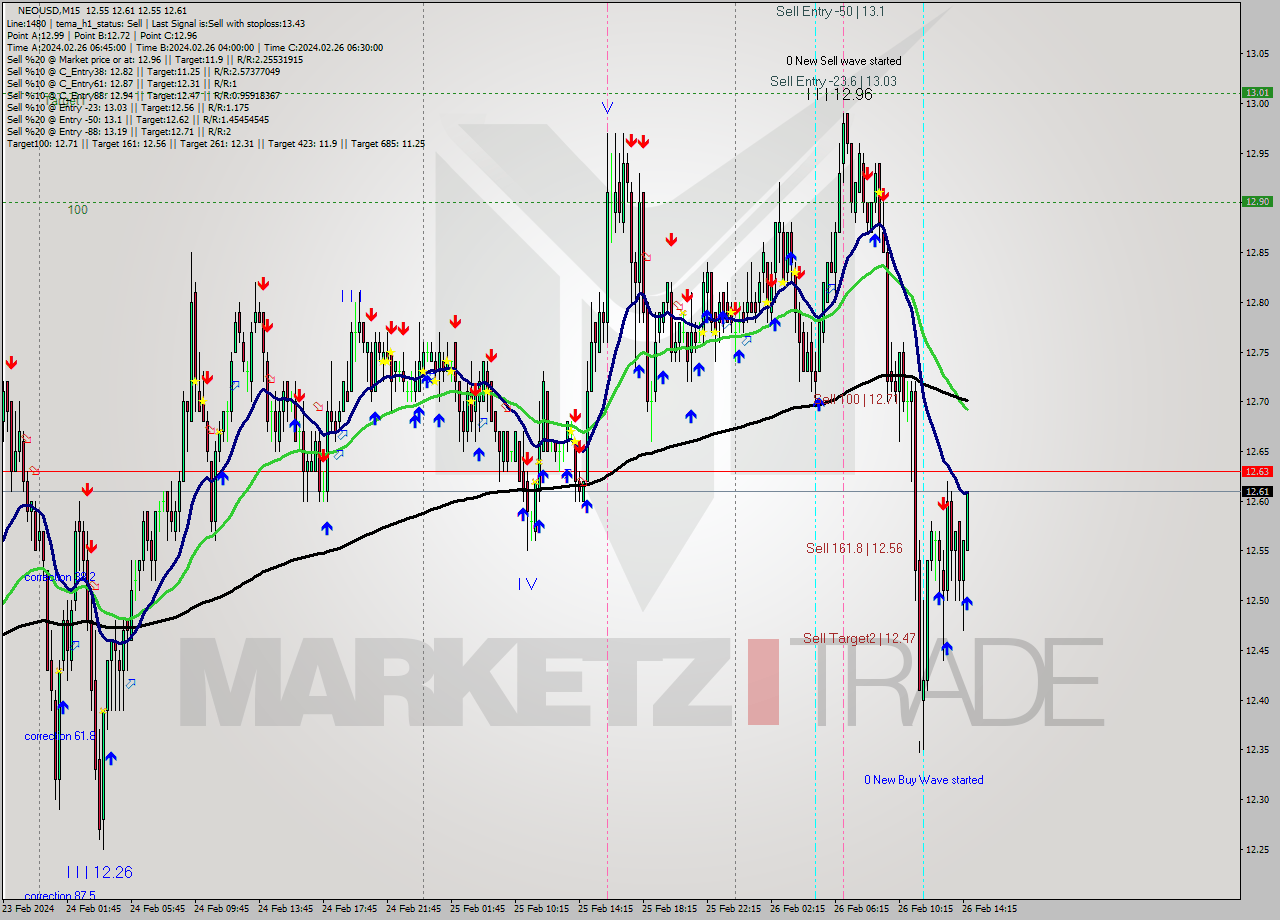The height and width of the screenshot is (920, 1280).
Task: Click the '0 New Sell wave started' label
Action: (x=843, y=61)
